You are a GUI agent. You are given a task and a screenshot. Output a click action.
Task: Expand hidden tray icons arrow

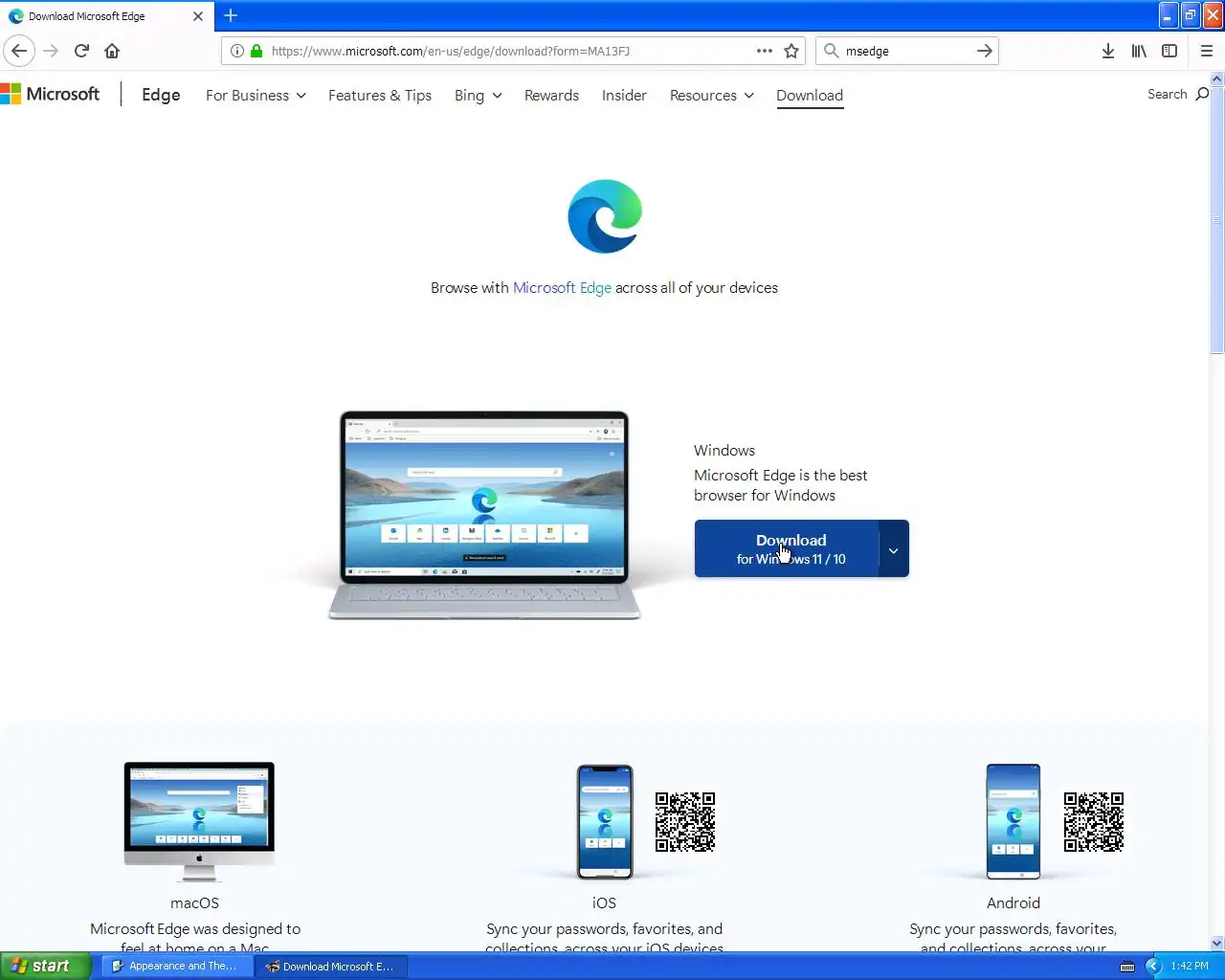click(x=1153, y=967)
